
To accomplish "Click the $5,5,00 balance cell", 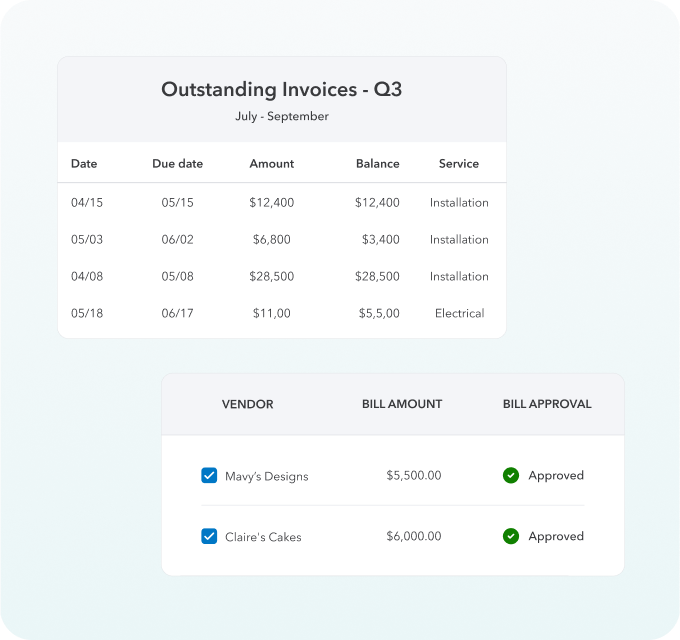I will pos(379,313).
